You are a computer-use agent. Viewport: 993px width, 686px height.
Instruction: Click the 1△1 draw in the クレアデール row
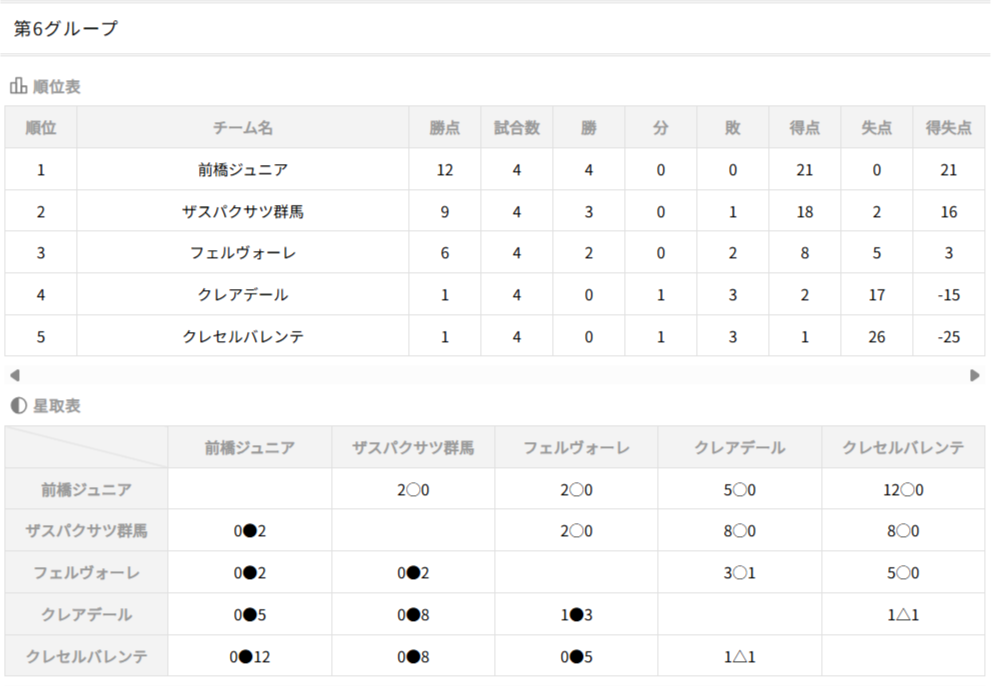903,615
